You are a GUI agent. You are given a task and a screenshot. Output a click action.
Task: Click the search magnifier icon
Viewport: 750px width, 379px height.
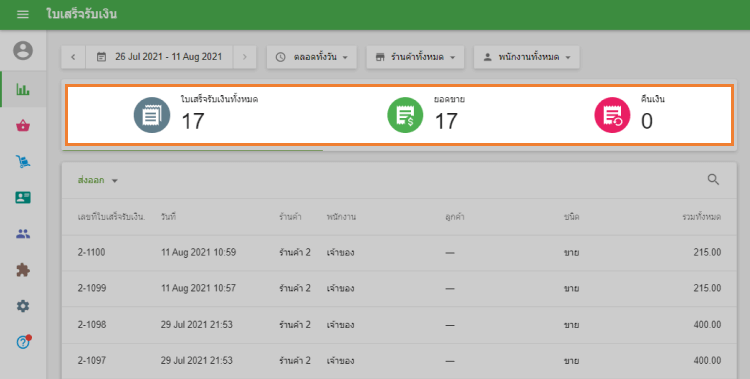pos(713,179)
